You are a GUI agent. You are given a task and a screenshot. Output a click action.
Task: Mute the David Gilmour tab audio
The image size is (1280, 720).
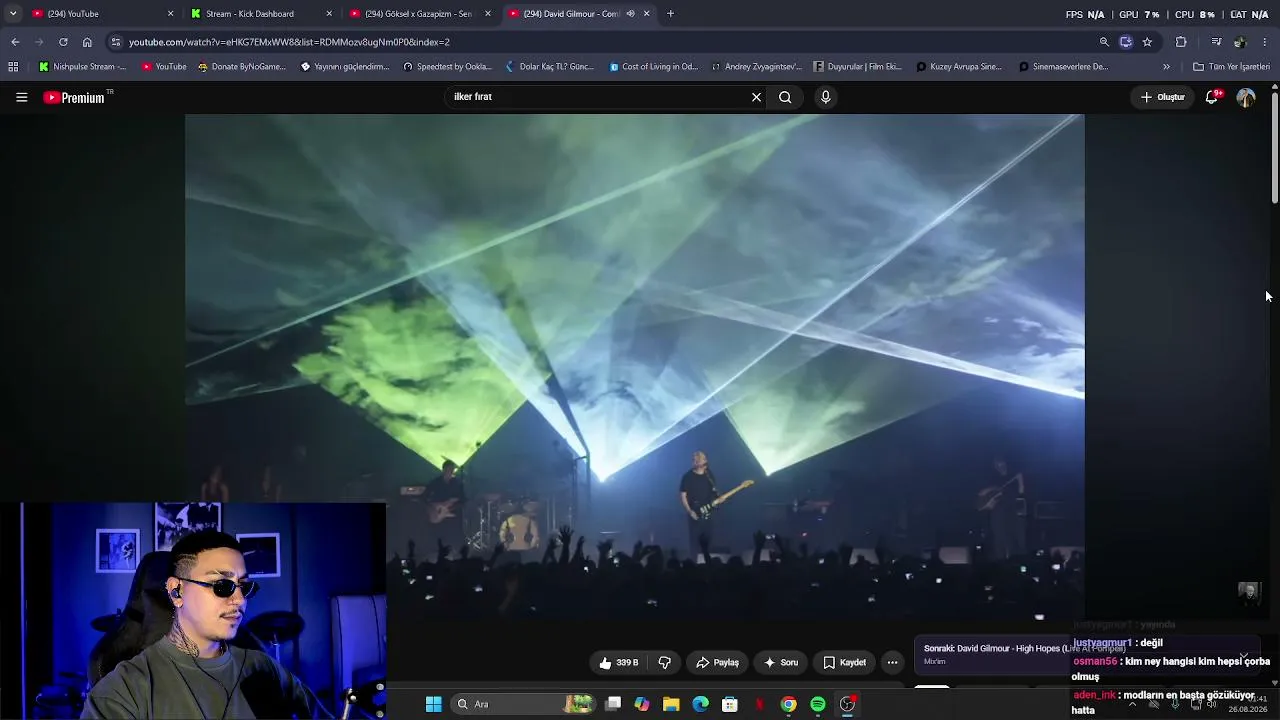(630, 14)
